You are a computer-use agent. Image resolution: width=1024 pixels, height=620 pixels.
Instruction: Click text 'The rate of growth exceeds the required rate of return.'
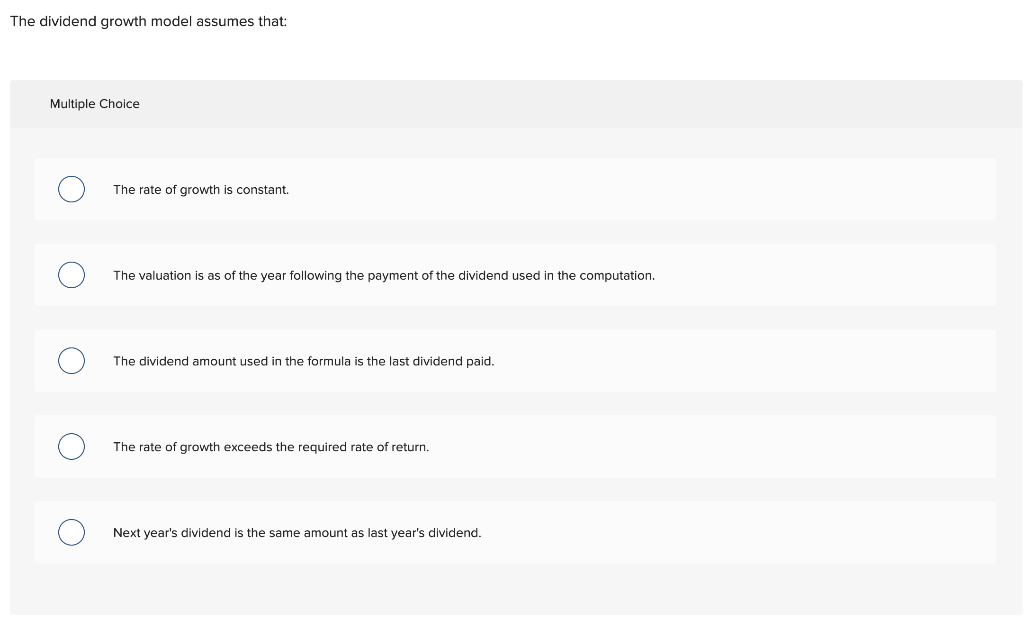[271, 447]
